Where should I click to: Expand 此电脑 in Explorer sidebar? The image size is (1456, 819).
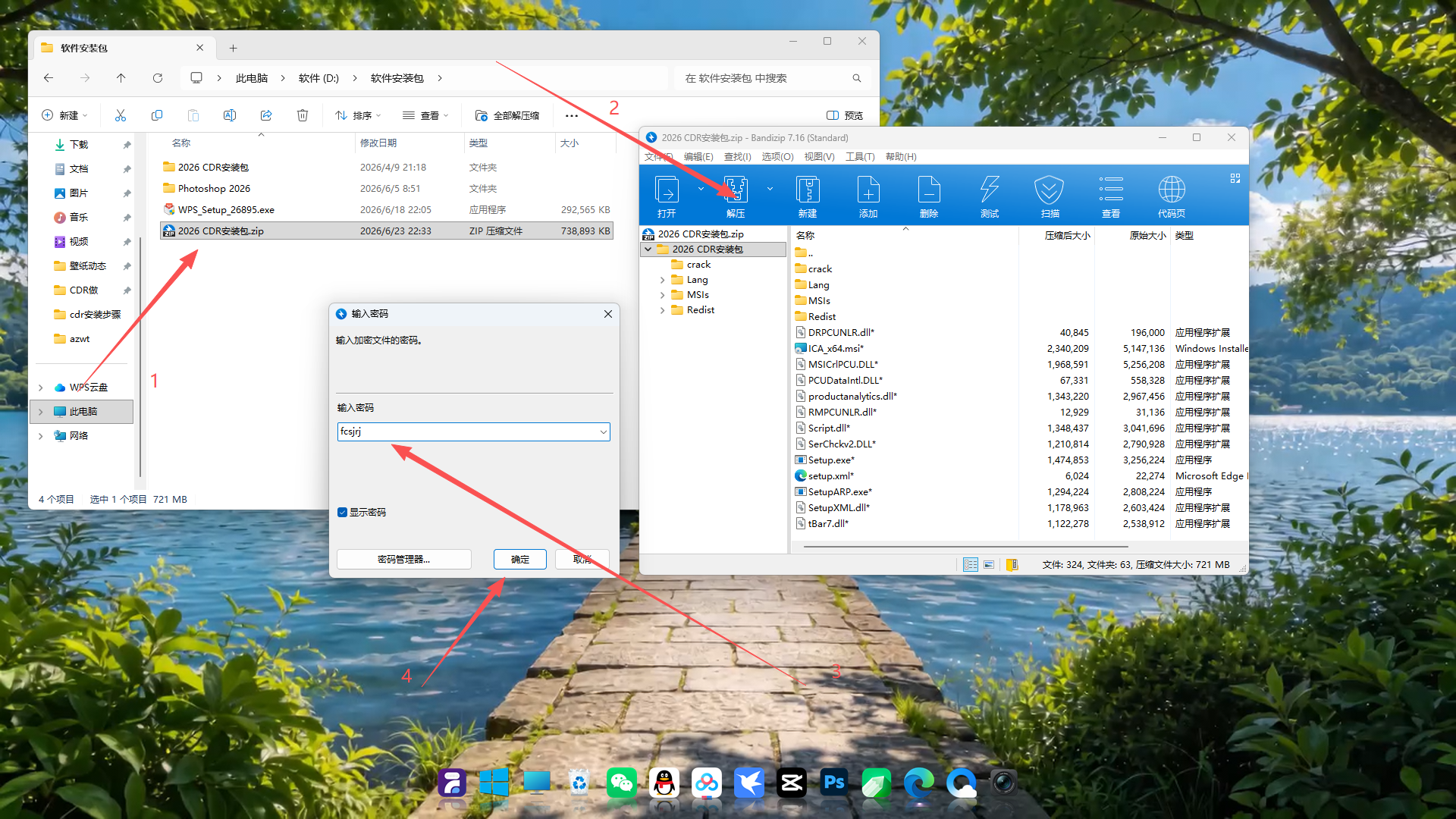pyautogui.click(x=41, y=412)
